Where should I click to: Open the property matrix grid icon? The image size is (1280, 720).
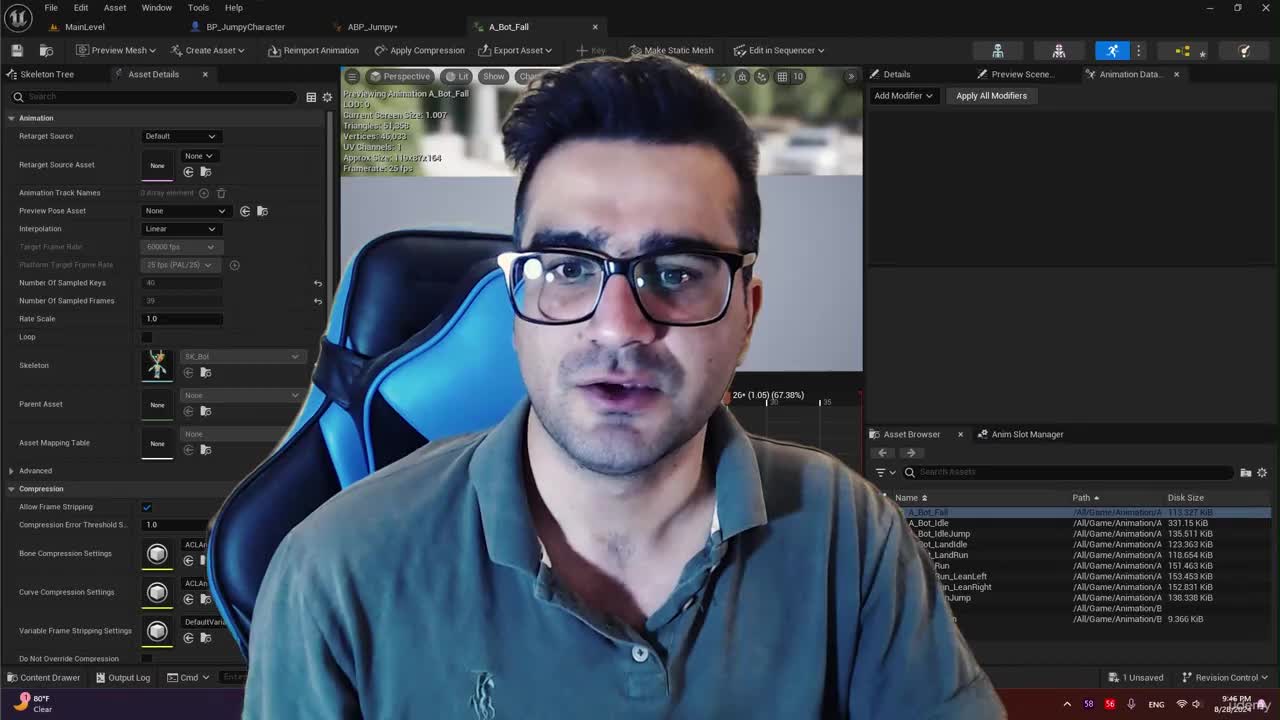click(x=311, y=97)
